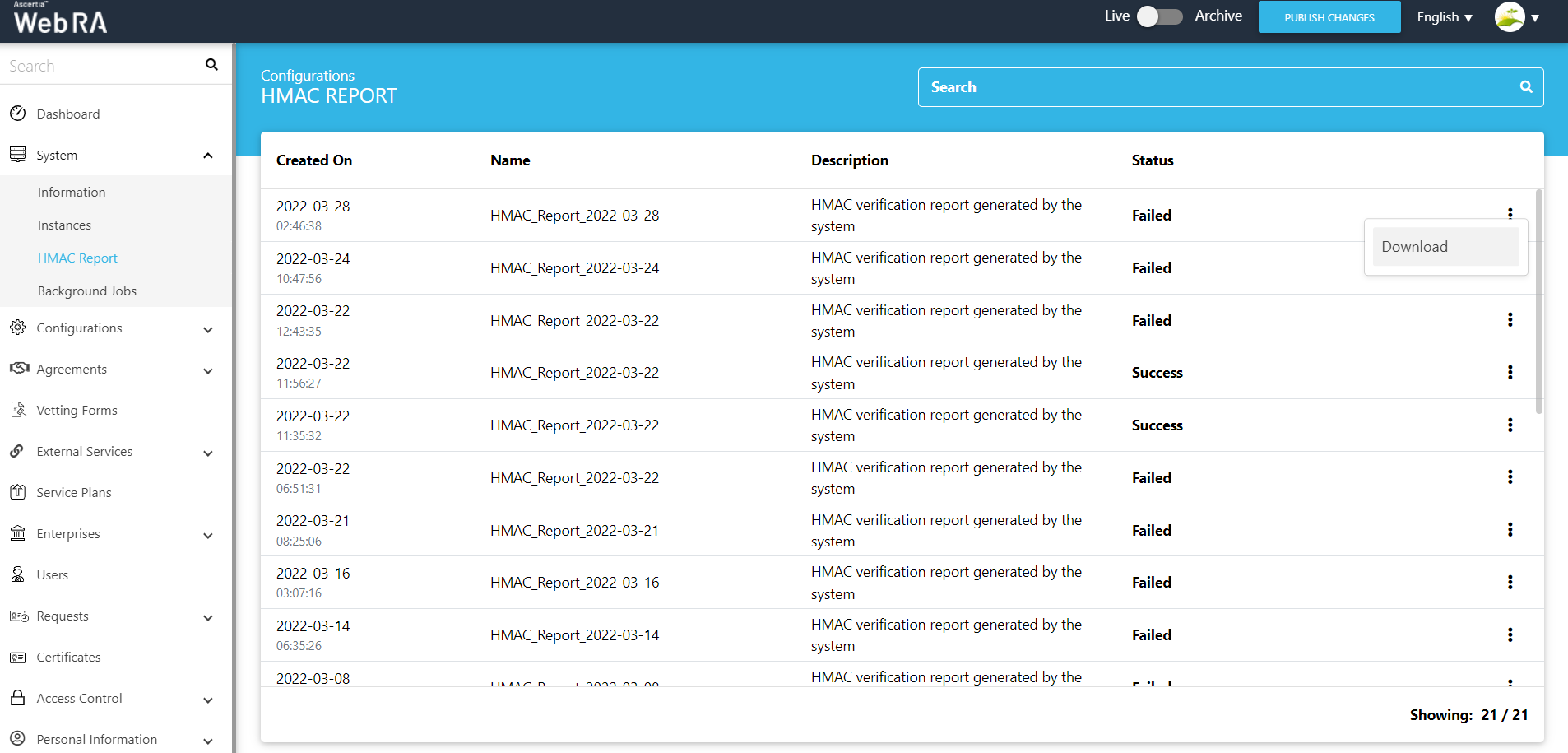The height and width of the screenshot is (753, 1568).
Task: Collapse the System menu section
Action: [208, 156]
